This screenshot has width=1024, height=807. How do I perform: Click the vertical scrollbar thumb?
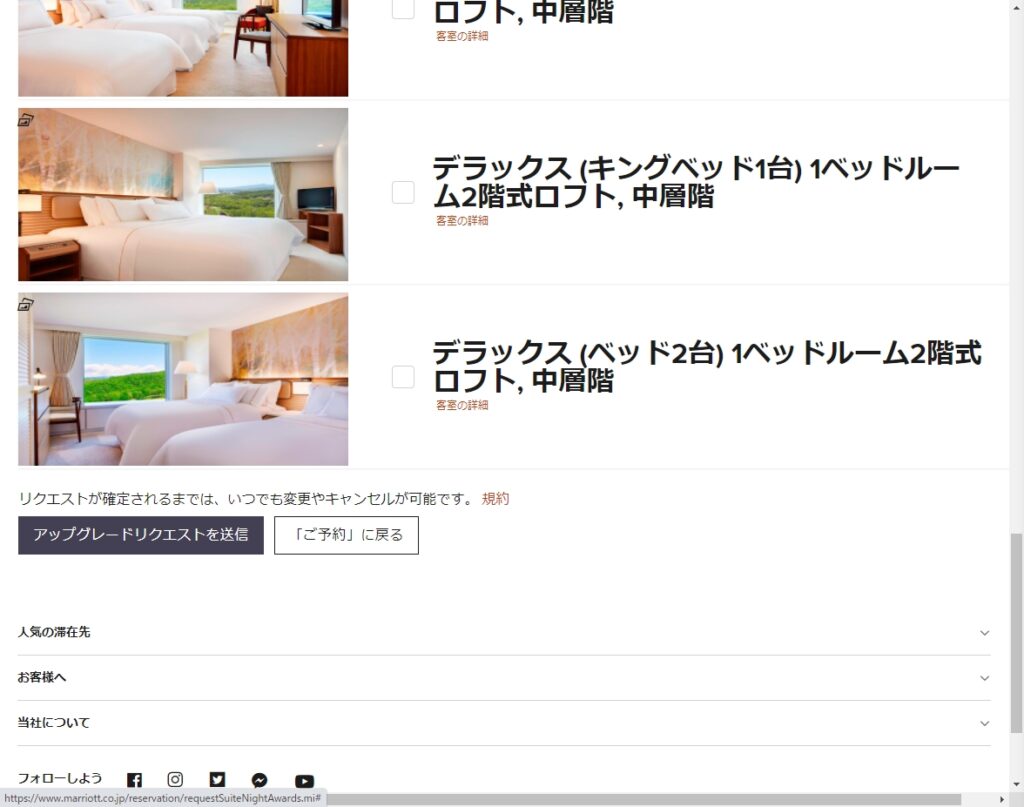click(x=1016, y=632)
